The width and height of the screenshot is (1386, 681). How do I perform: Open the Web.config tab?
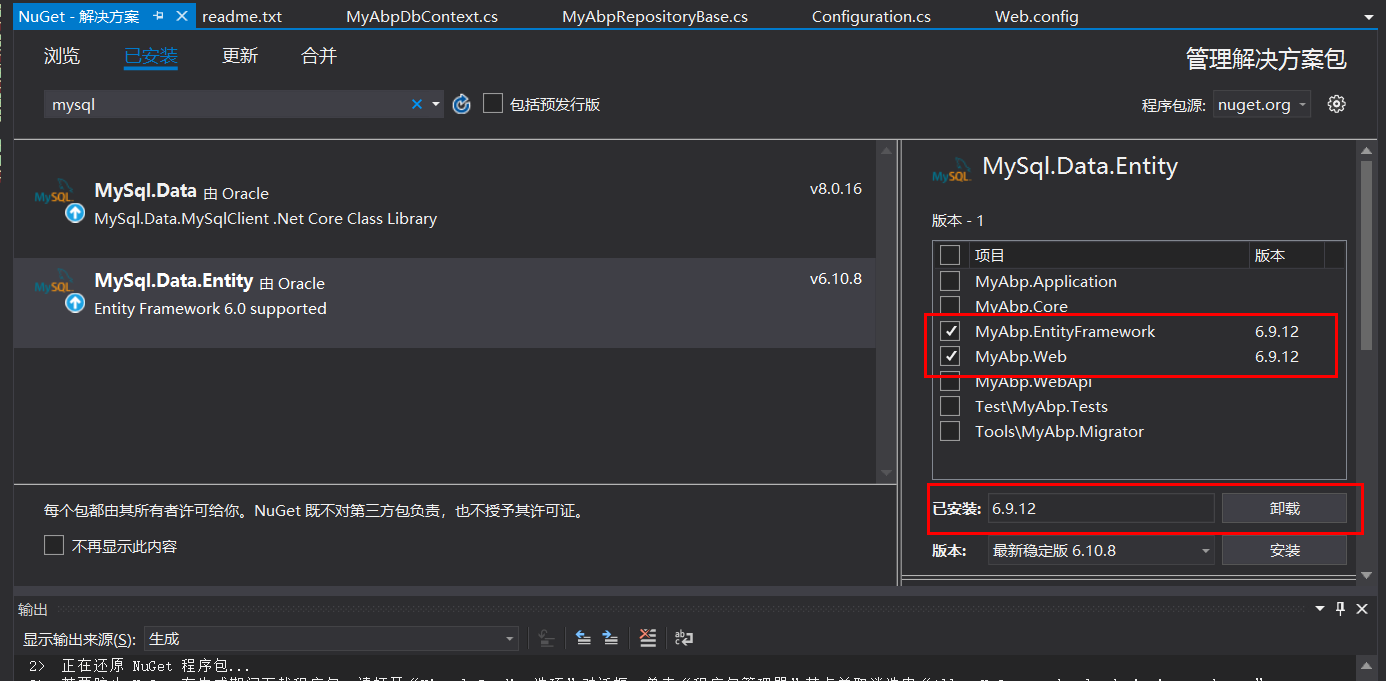(x=1037, y=17)
